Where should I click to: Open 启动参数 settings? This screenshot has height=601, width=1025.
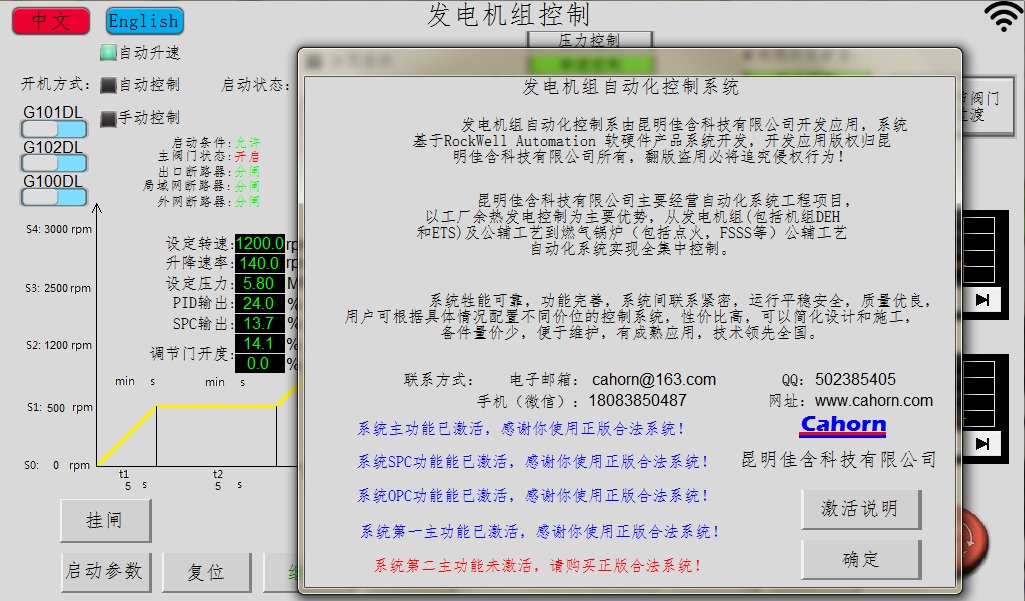tap(105, 571)
